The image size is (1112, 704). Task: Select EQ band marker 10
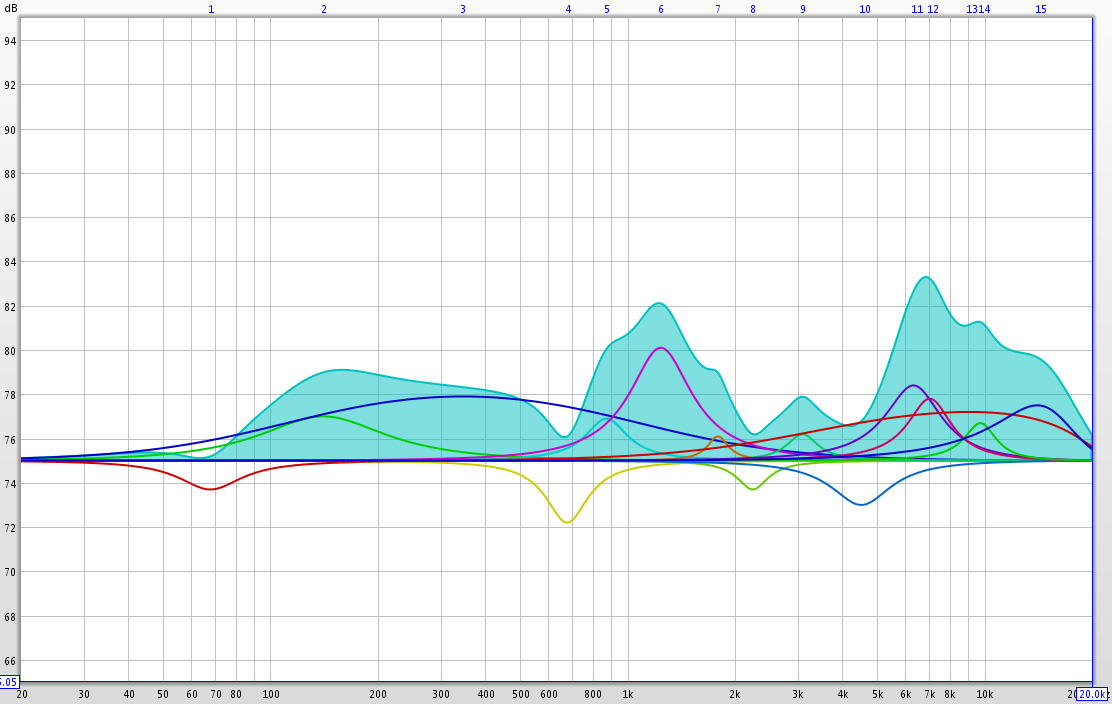pyautogui.click(x=864, y=10)
